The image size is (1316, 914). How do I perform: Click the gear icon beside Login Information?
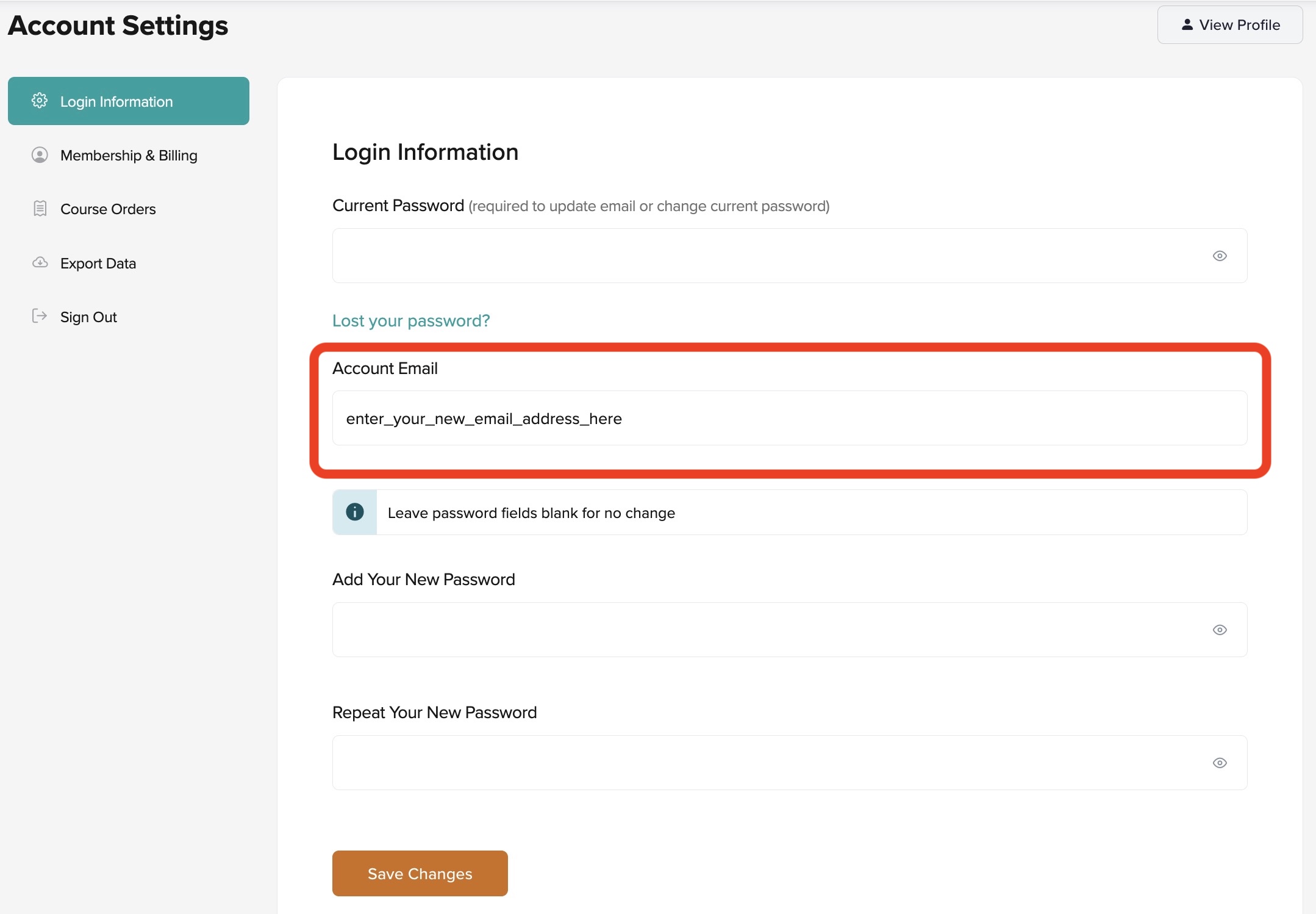[40, 101]
